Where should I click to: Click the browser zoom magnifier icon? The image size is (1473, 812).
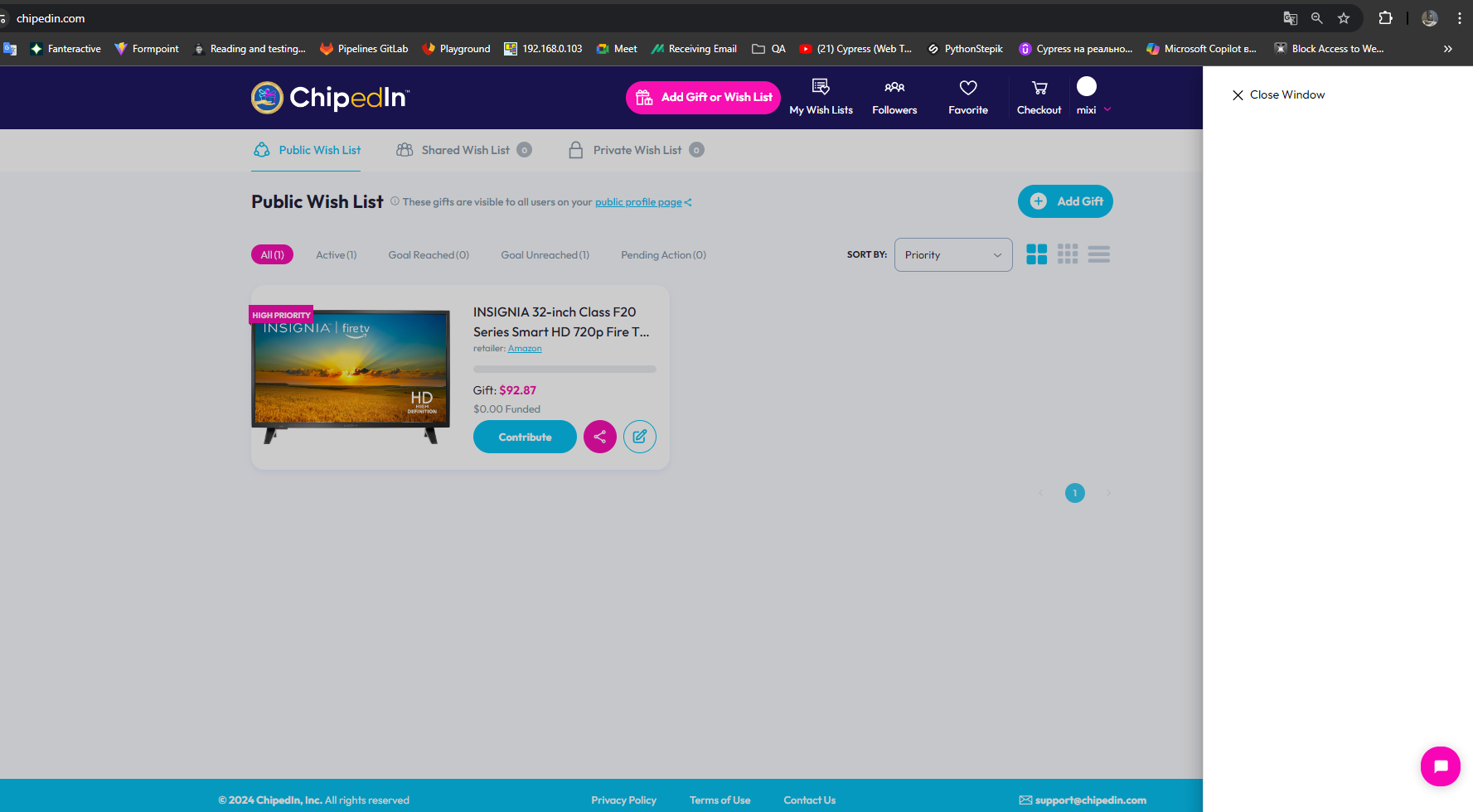(x=1316, y=18)
